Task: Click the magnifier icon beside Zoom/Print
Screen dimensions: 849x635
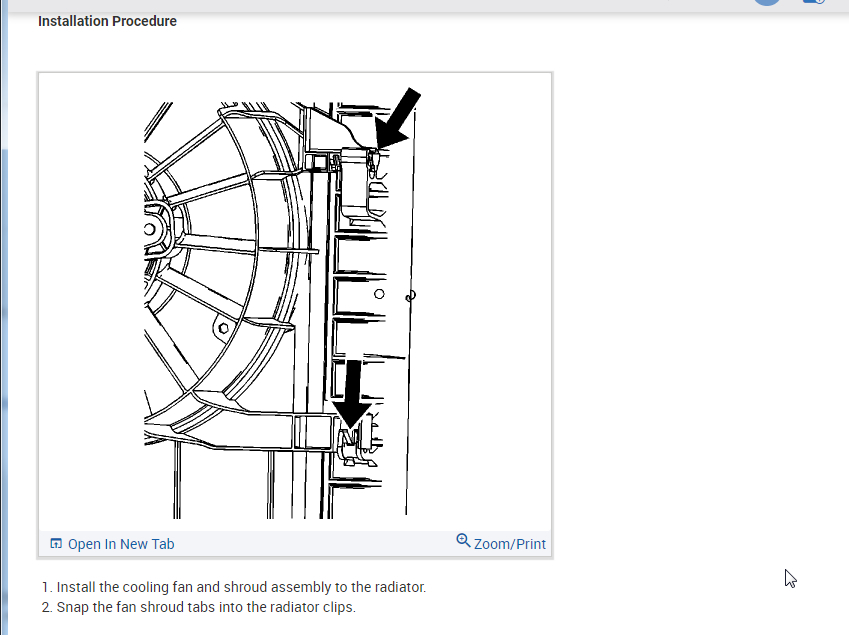Action: pyautogui.click(x=463, y=541)
